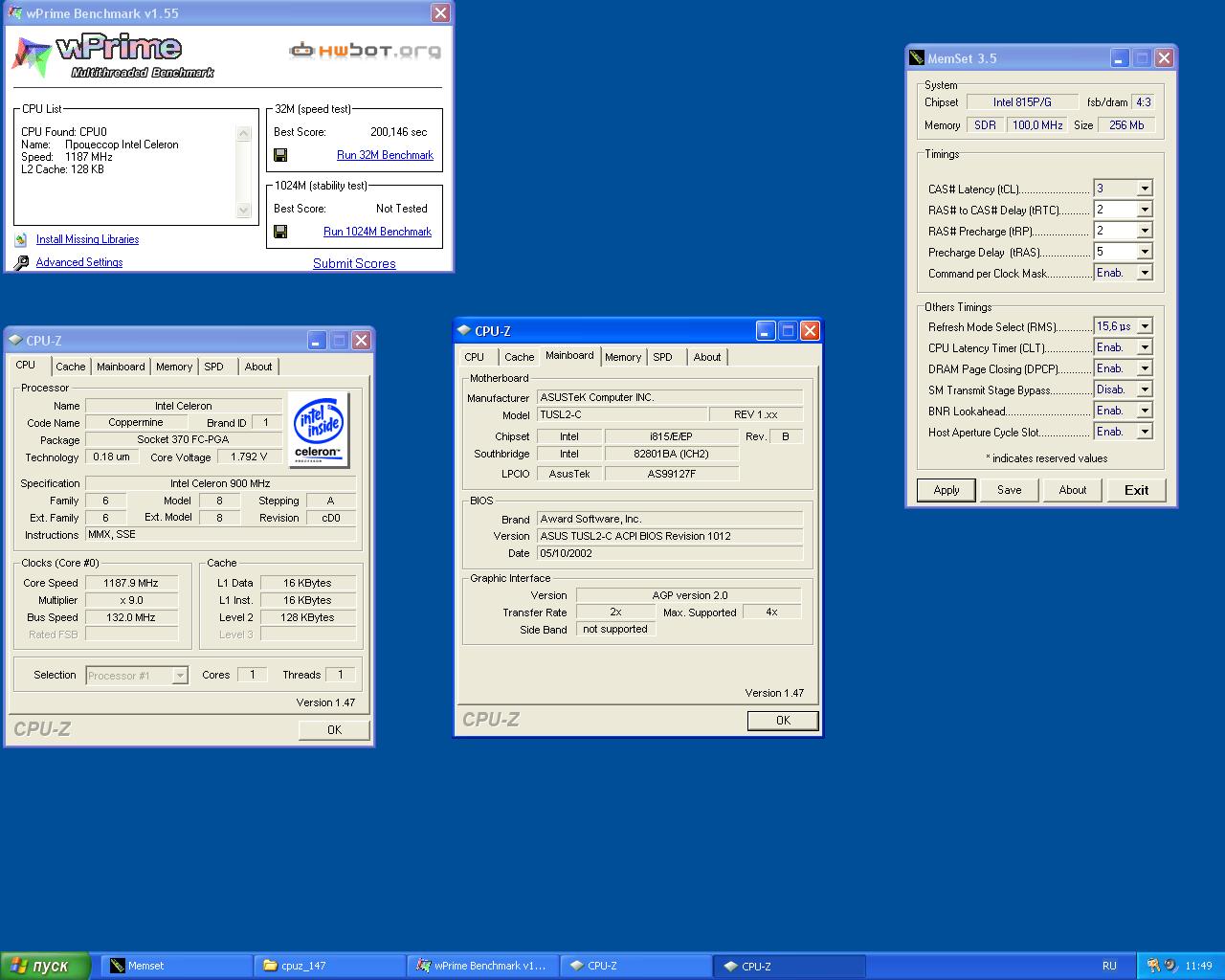Image resolution: width=1225 pixels, height=980 pixels.
Task: Expand the Command per Clock Mask dropdown
Action: click(1145, 273)
